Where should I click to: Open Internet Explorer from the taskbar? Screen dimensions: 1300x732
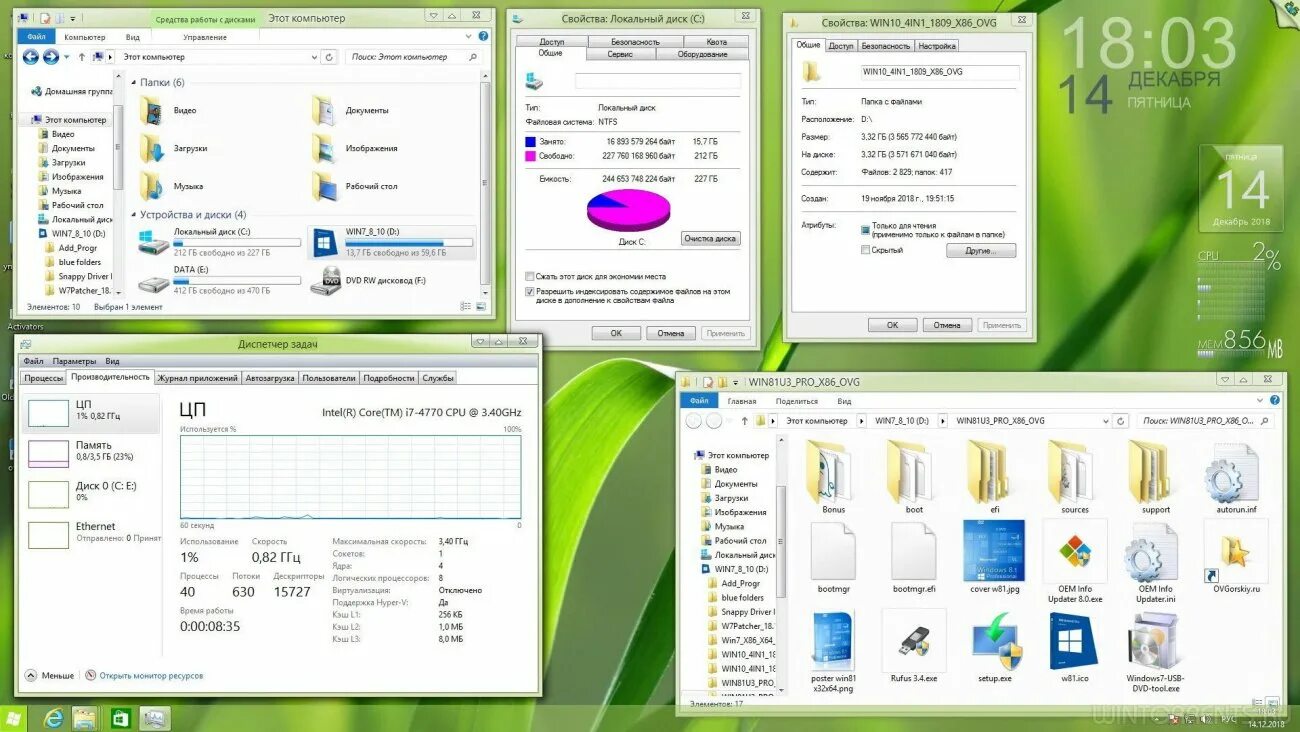[x=52, y=718]
